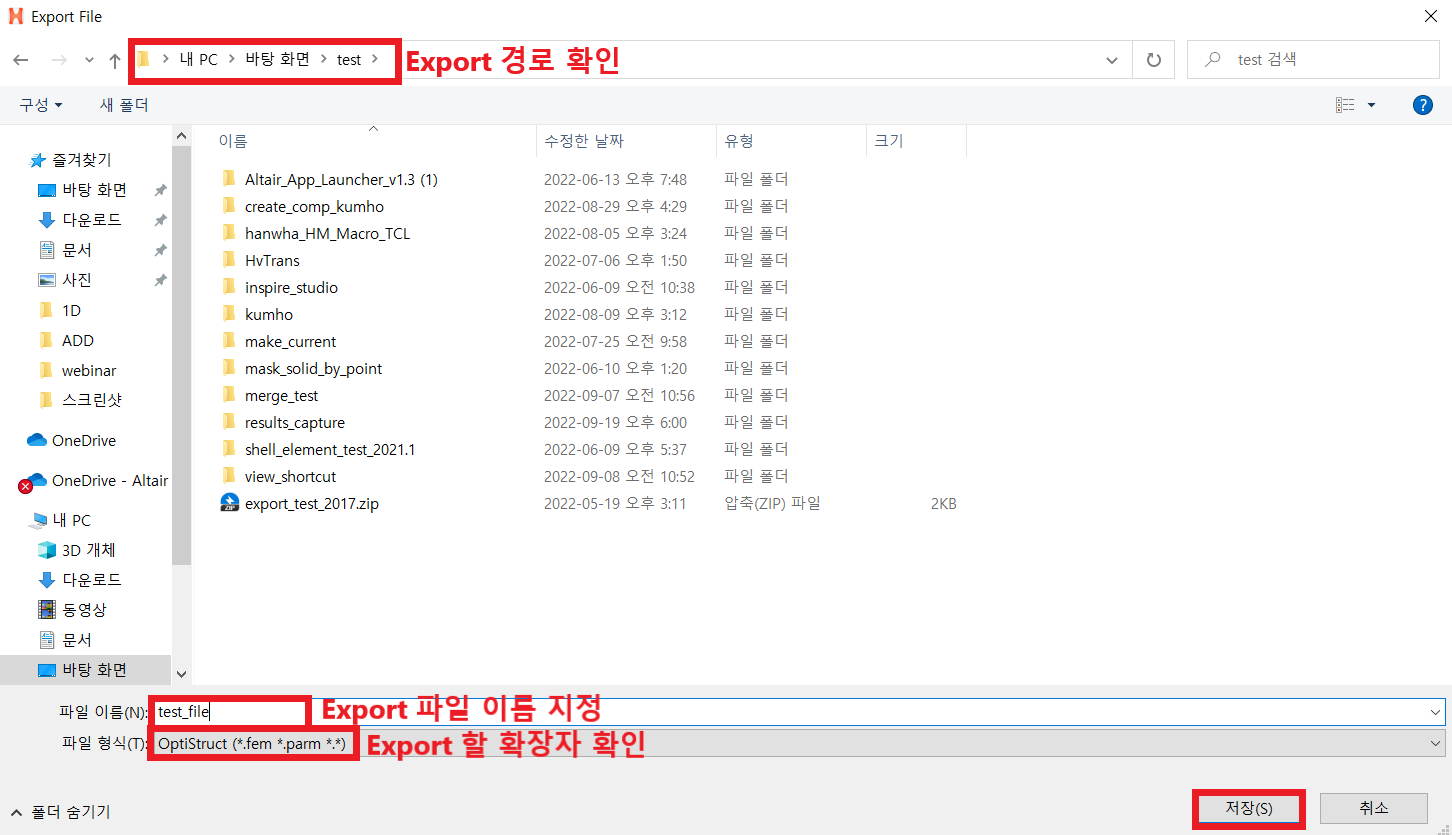Go back to the previous folder
Viewport: 1452px width, 835px height.
pos(20,60)
